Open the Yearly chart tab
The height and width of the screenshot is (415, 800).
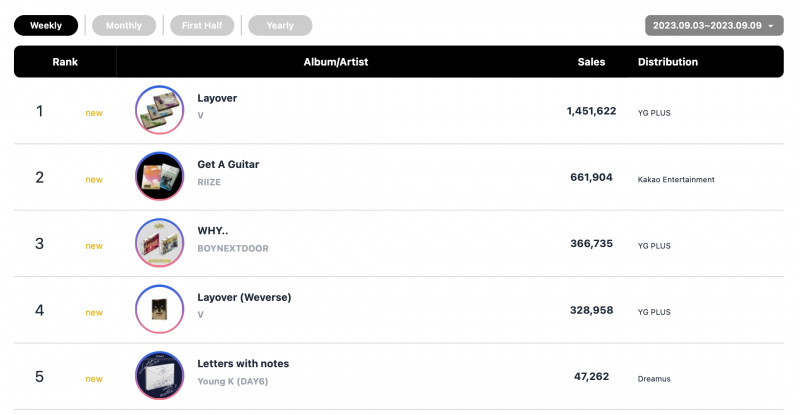280,26
